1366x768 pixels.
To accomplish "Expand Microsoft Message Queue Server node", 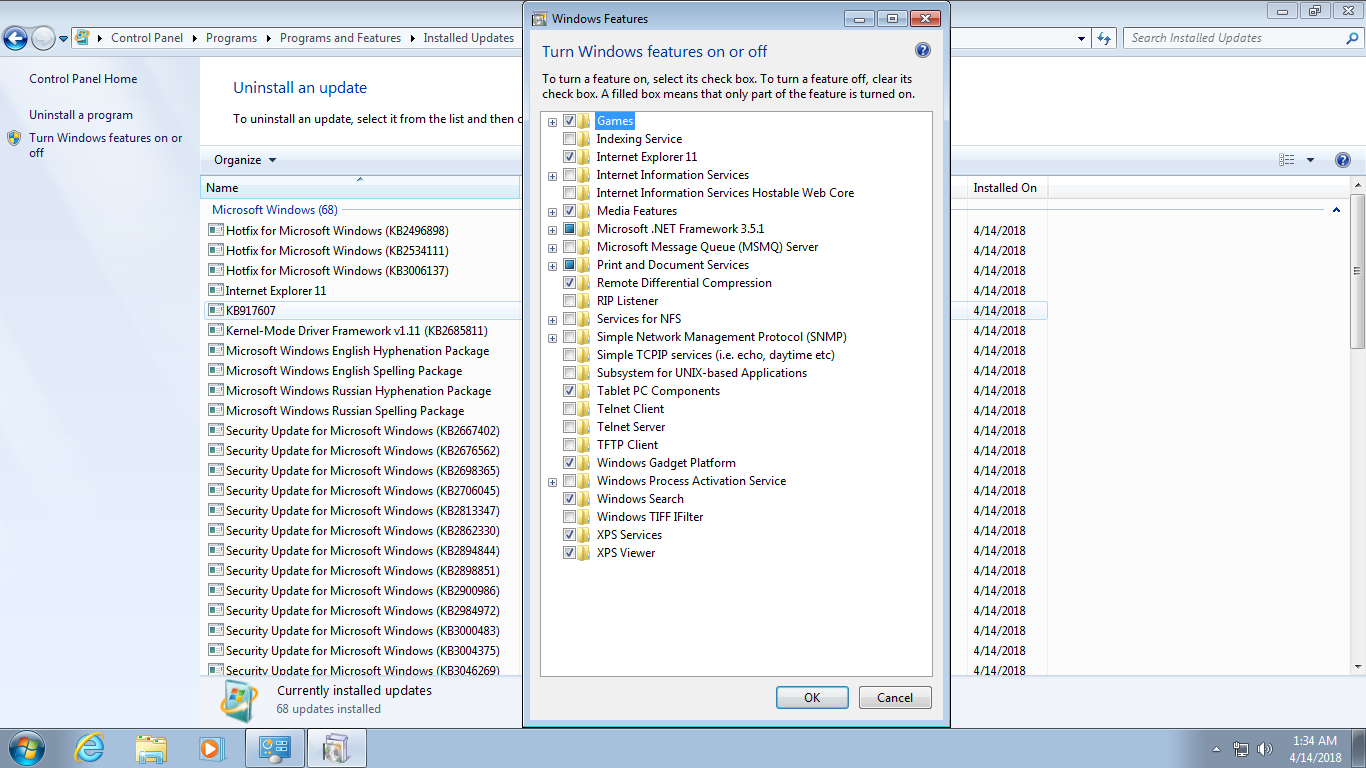I will (552, 248).
